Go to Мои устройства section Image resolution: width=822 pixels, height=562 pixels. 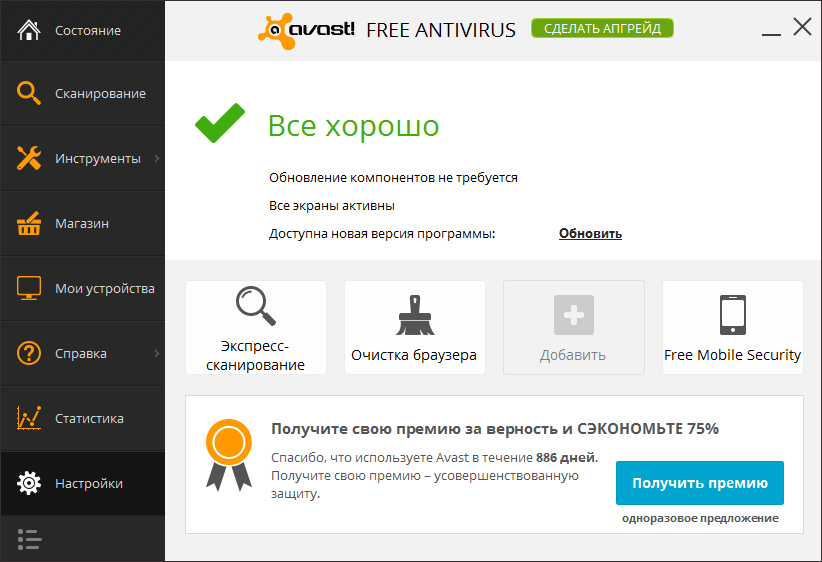[x=83, y=288]
